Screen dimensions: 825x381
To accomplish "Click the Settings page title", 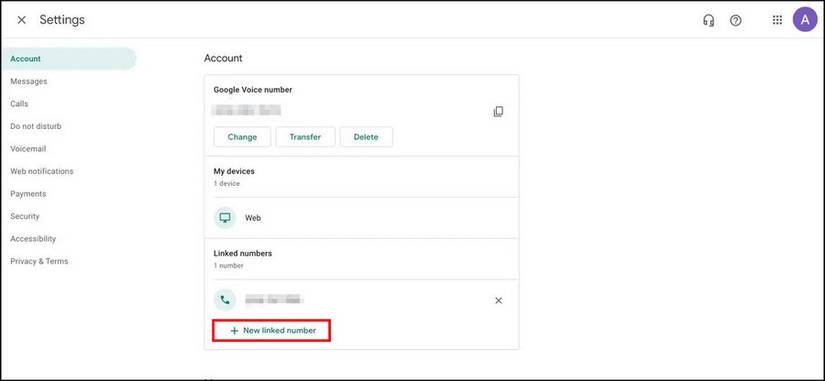I will point(62,20).
